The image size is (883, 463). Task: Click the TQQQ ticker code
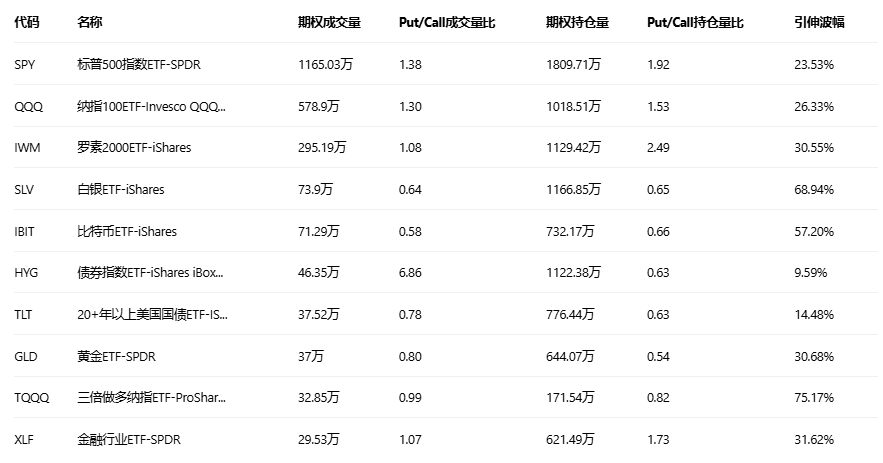pyautogui.click(x=30, y=398)
